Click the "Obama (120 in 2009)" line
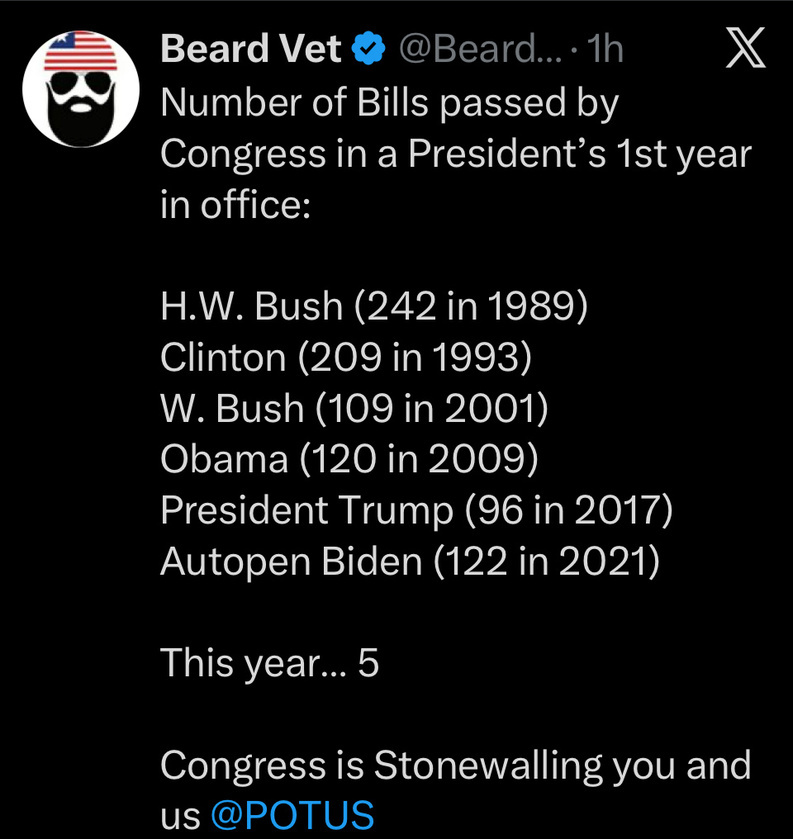 pyautogui.click(x=349, y=459)
